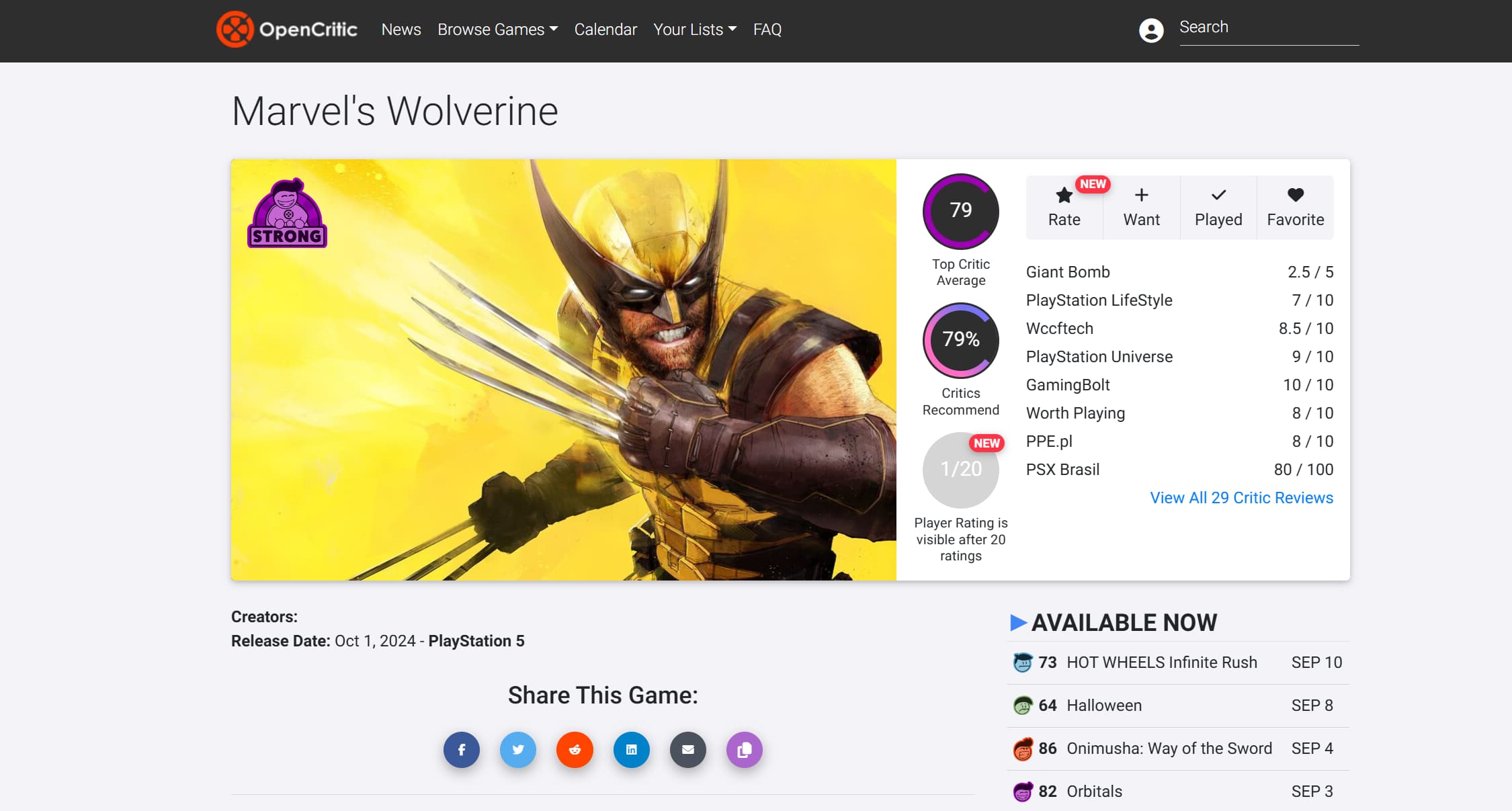The image size is (1512, 811).
Task: Click the Giant Bomb 2.5 / 5 score
Action: 1310,272
